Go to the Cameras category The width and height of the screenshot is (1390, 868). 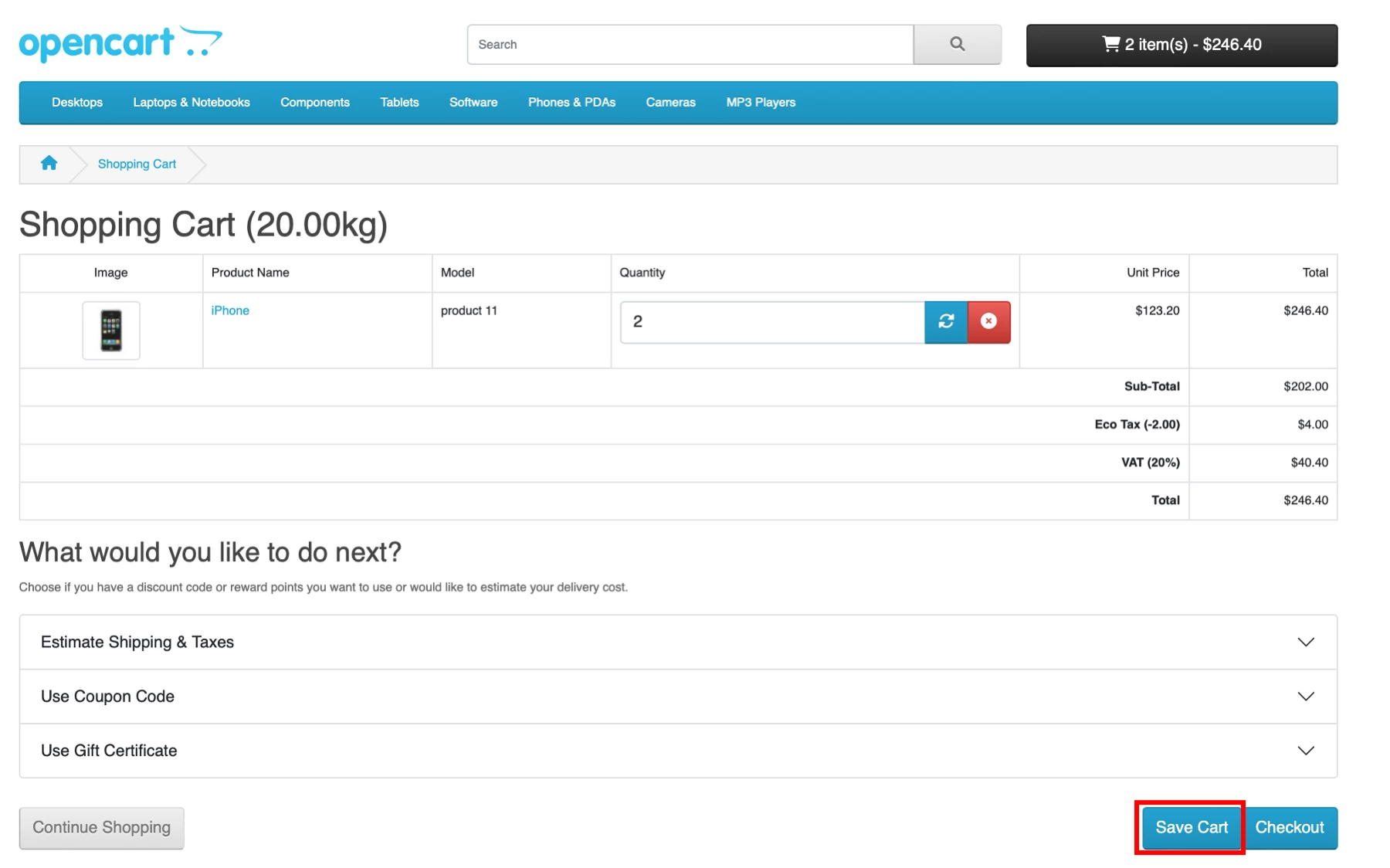pyautogui.click(x=670, y=102)
